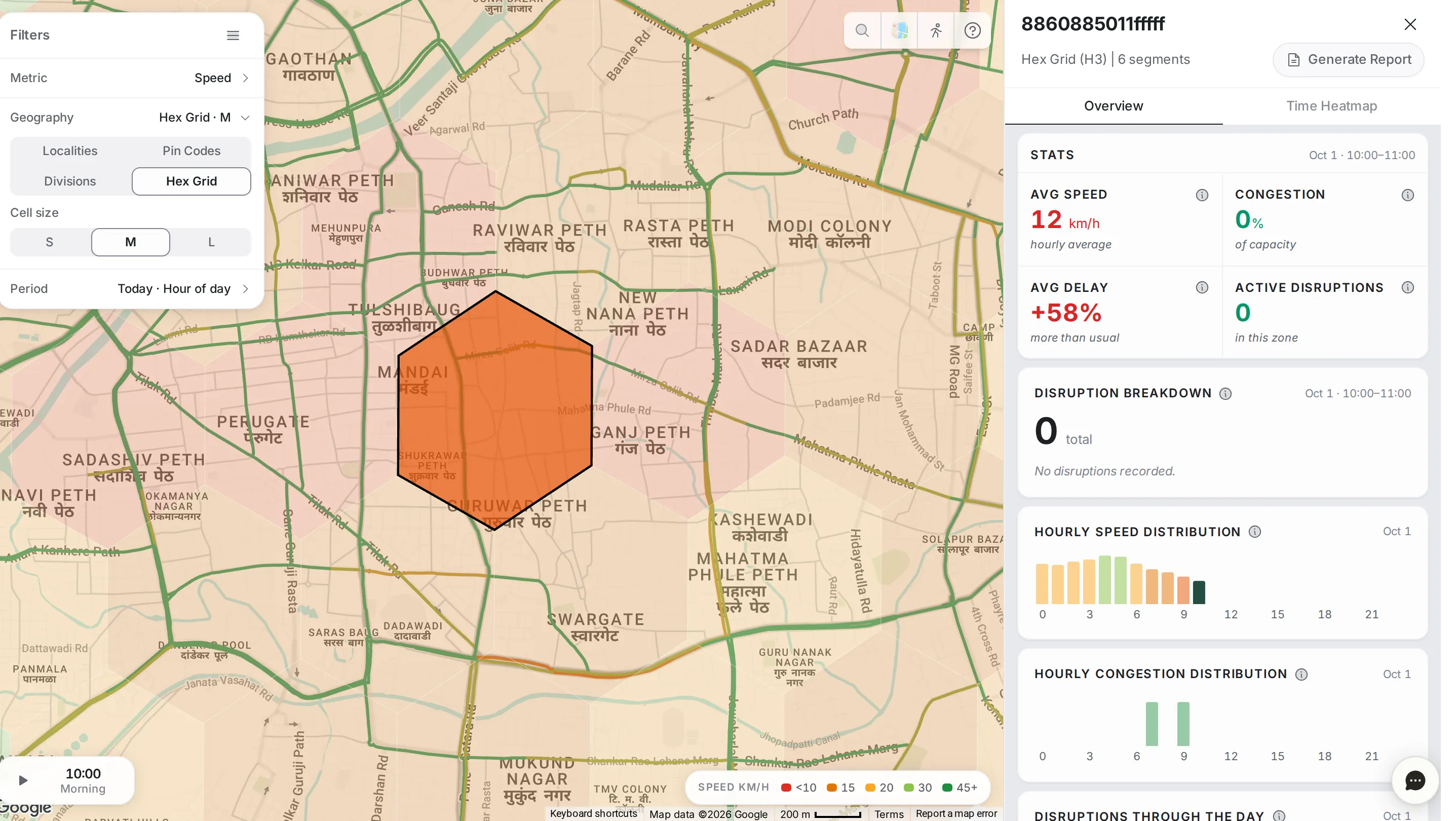The image size is (1456, 821).
Task: Open the Period Today Hour of day selector
Action: click(x=131, y=289)
